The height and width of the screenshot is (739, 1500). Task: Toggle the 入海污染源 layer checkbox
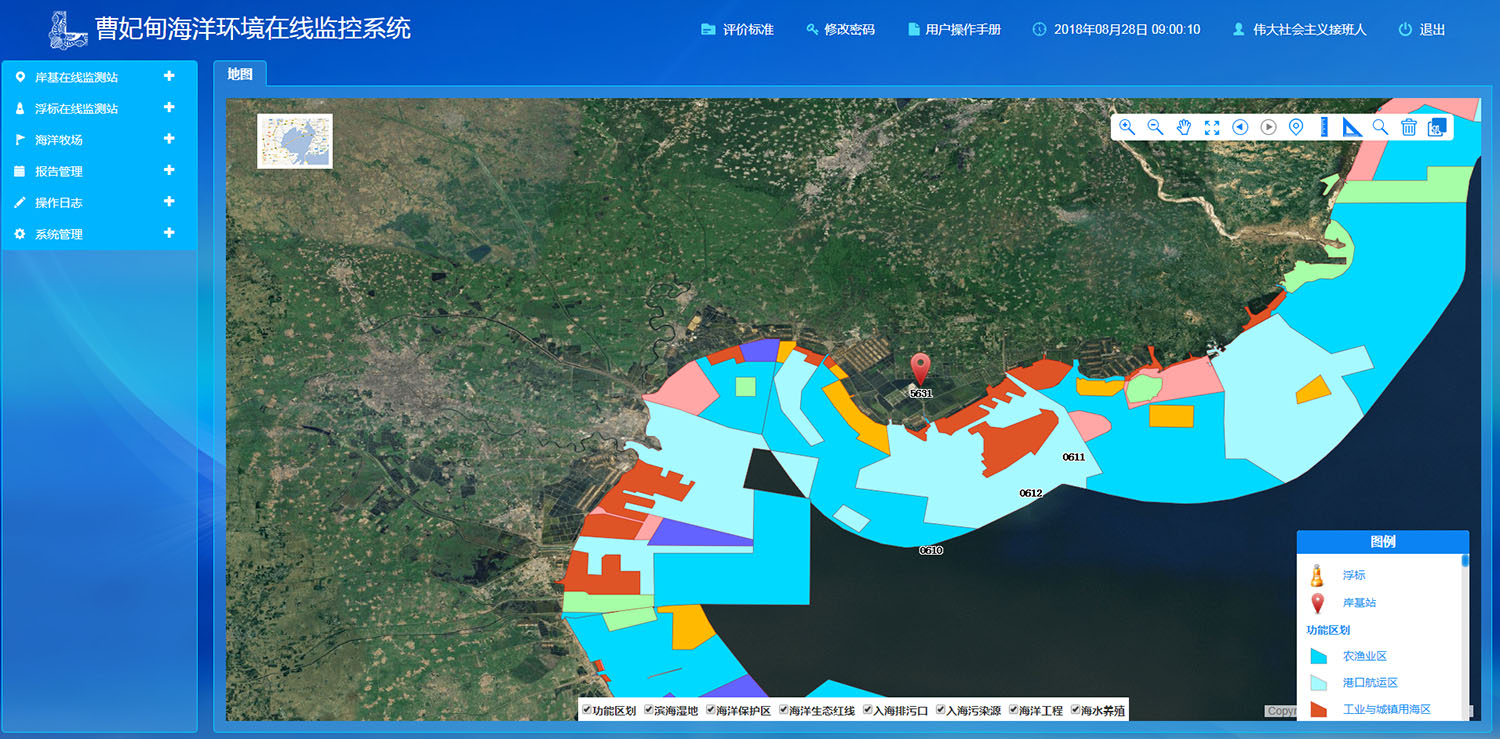pyautogui.click(x=941, y=710)
